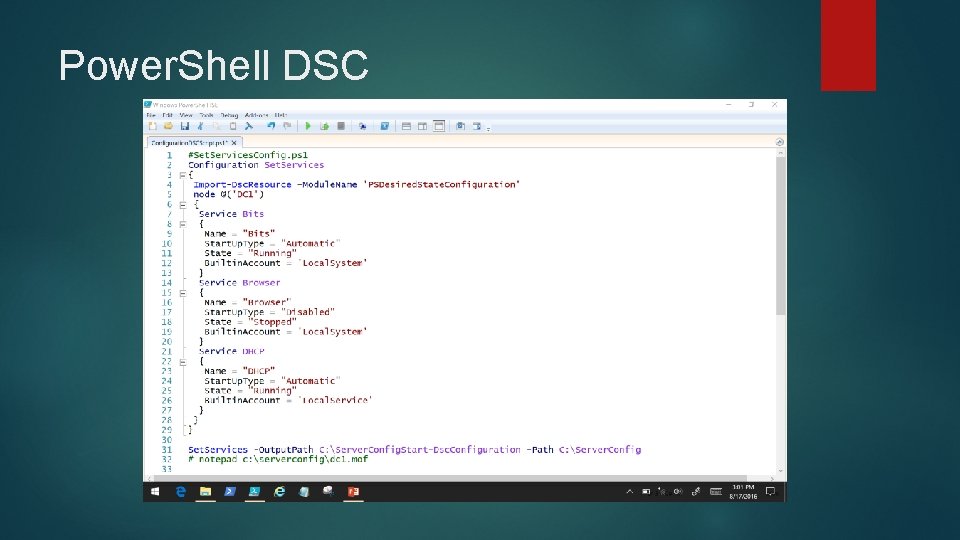Click the 'Configuration SetServices' text on line 2
This screenshot has width=960, height=540.
[x=256, y=165]
